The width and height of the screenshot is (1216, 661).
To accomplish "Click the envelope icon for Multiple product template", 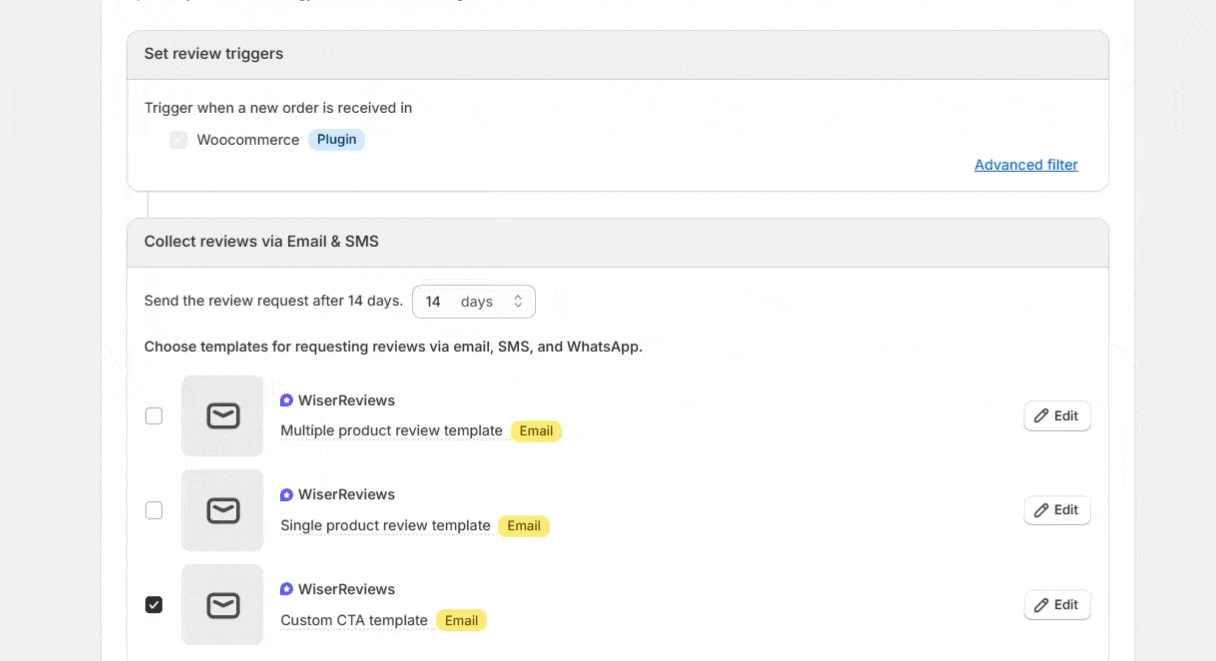I will tap(222, 416).
